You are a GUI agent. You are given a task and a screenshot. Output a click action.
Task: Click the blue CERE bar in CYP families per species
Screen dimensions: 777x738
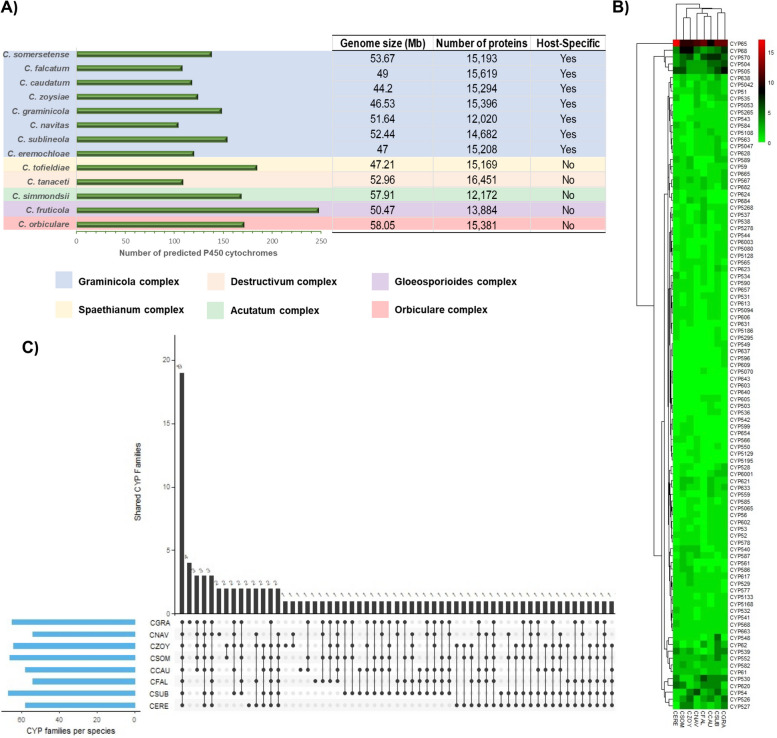point(79,705)
